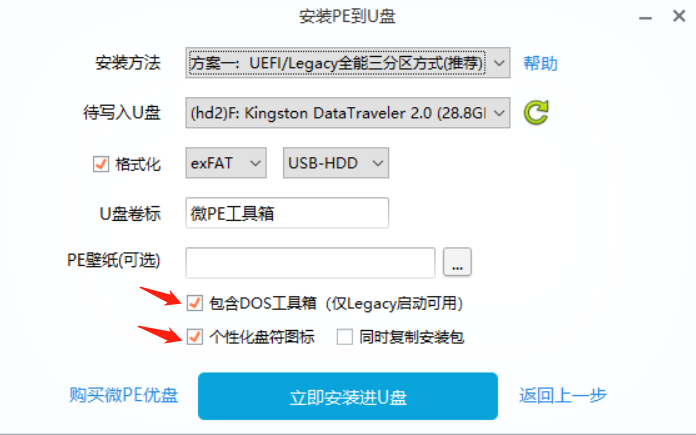Refresh the USB drive list

pos(536,112)
